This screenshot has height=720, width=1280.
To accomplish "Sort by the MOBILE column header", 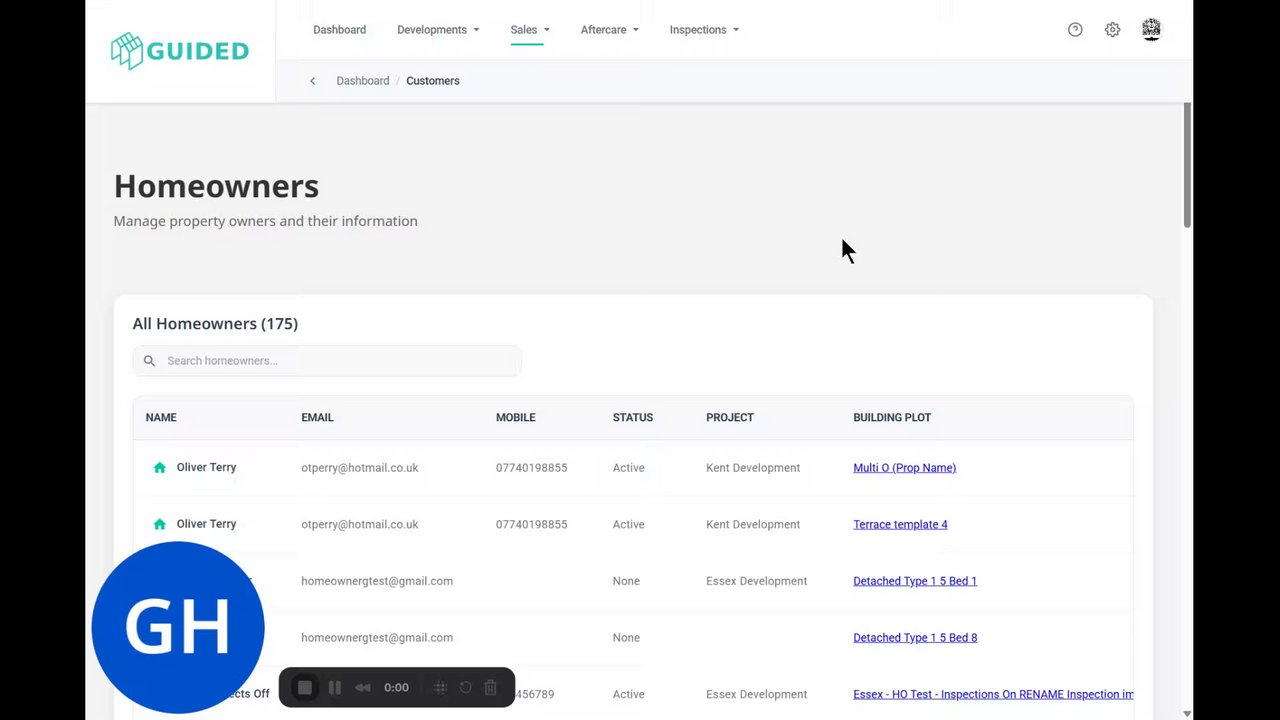I will pos(515,418).
